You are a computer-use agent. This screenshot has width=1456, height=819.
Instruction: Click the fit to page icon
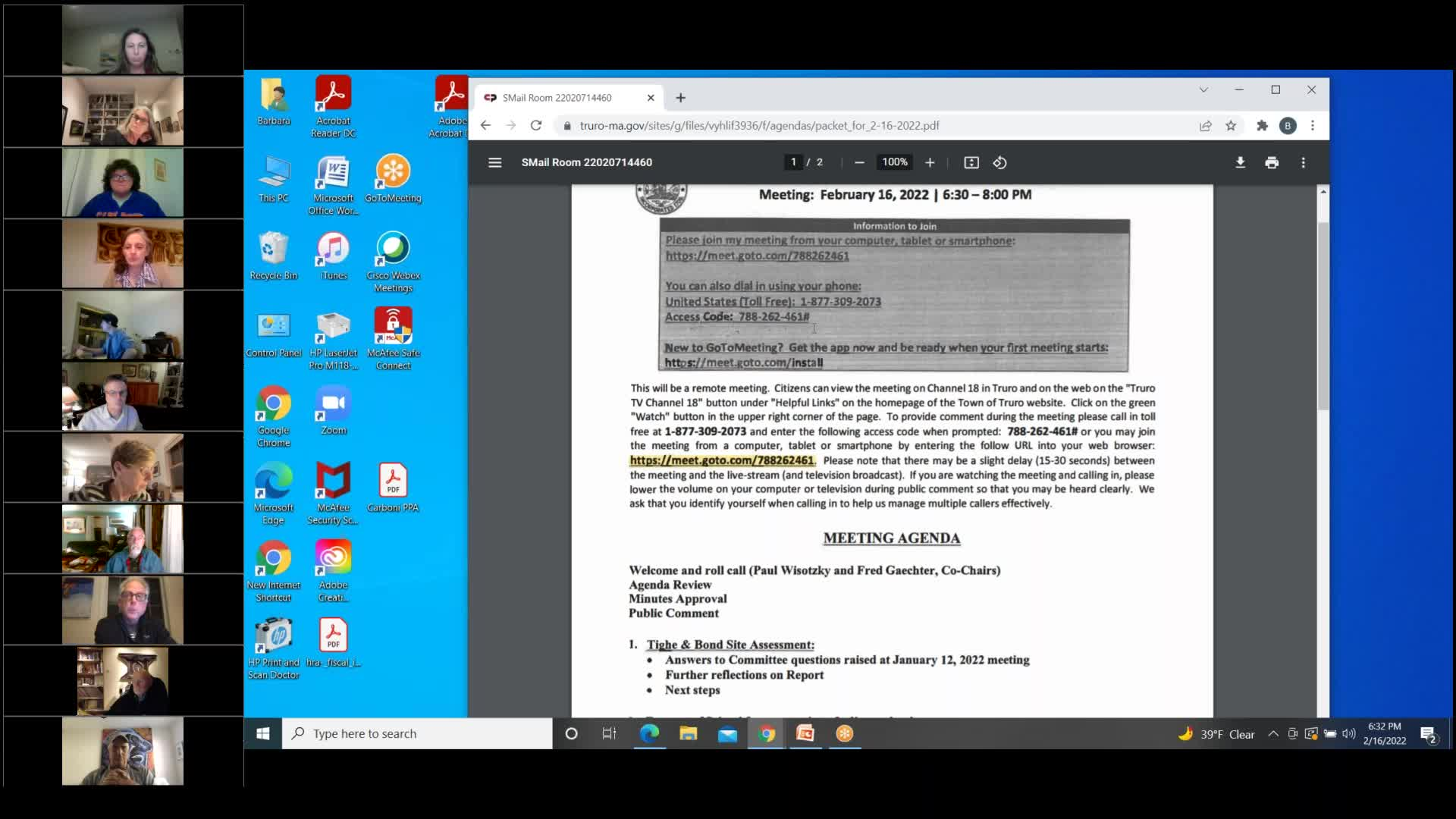tap(971, 162)
